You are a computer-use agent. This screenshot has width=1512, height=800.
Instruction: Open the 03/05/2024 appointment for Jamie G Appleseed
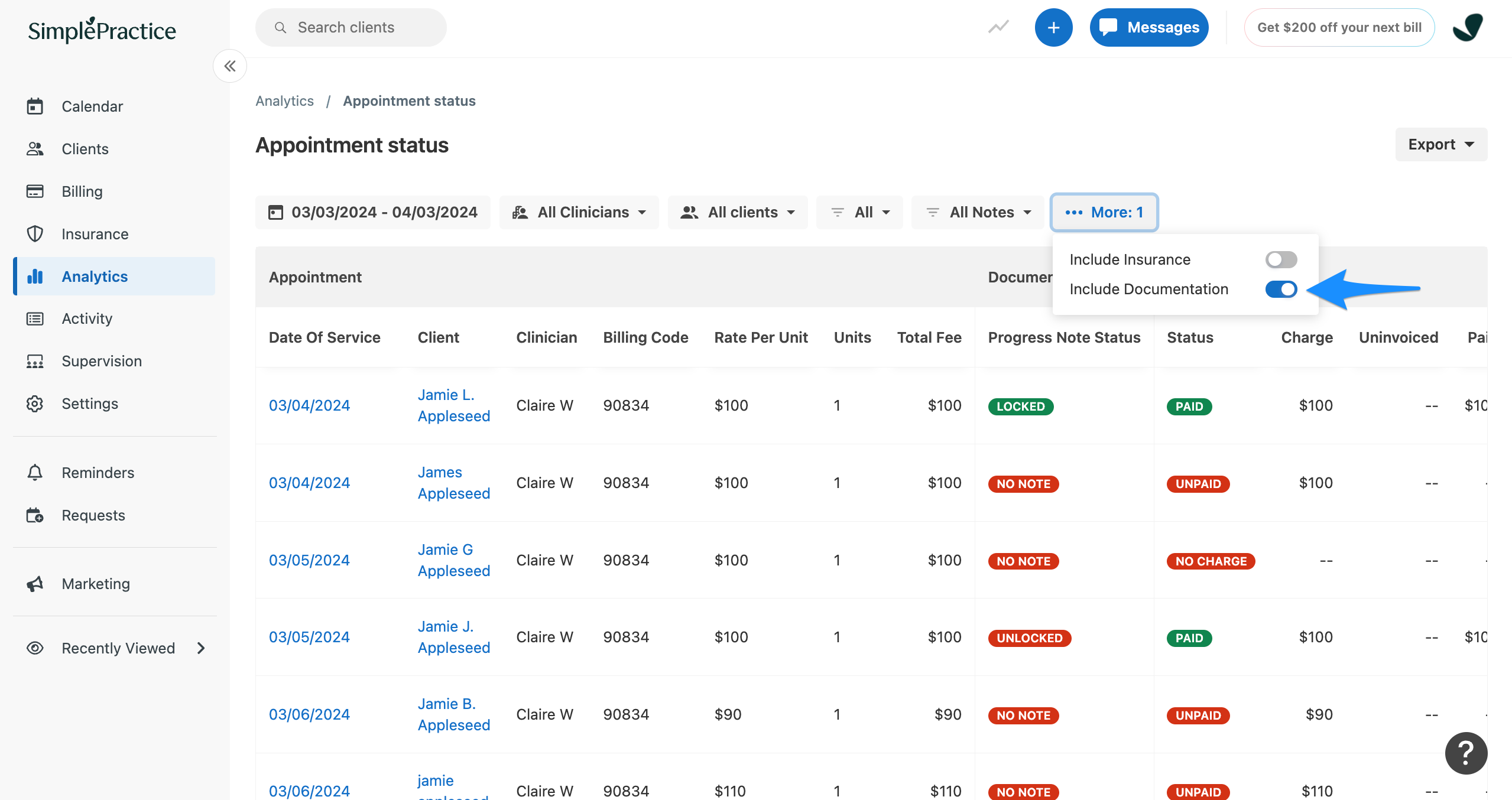309,560
